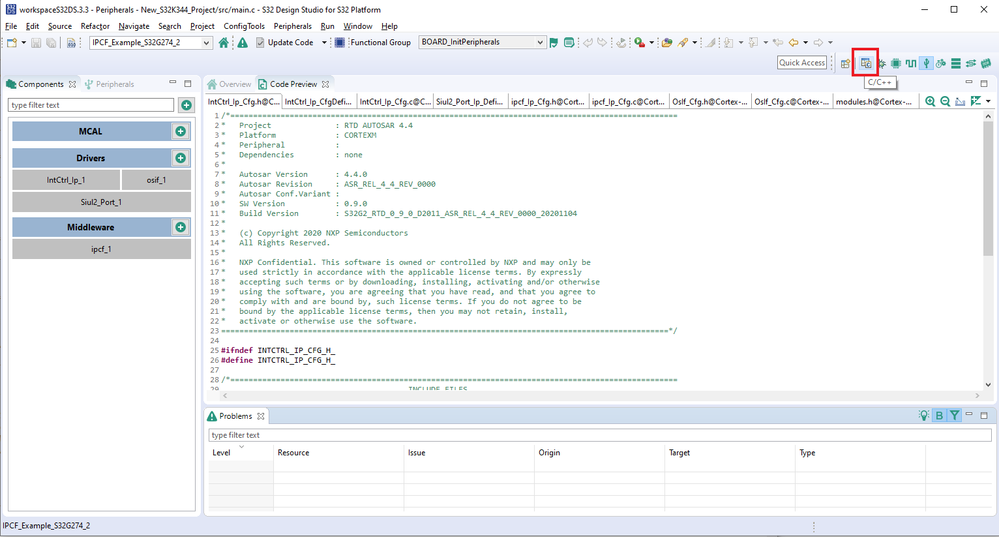999x537 pixels.
Task: Toggle the filter funnel in Problems view
Action: click(954, 415)
